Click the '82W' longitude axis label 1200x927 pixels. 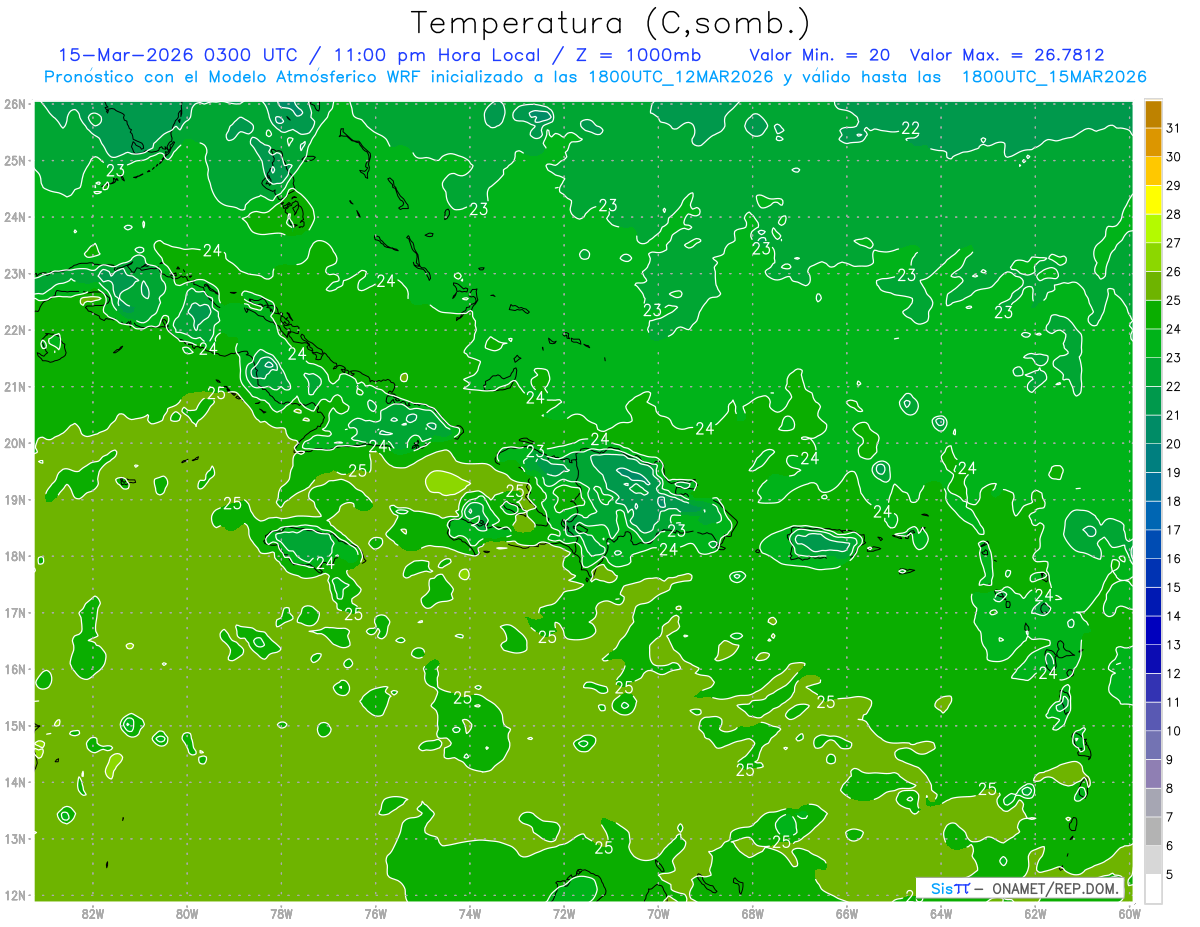93,913
